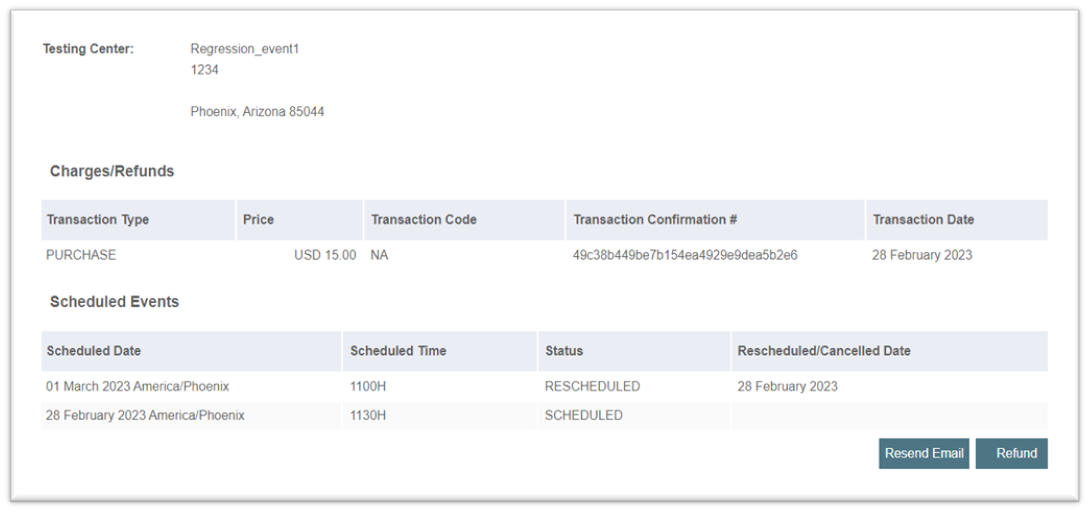1089x512 pixels.
Task: Select the 01 March 2023 scheduled event row
Action: point(138,386)
